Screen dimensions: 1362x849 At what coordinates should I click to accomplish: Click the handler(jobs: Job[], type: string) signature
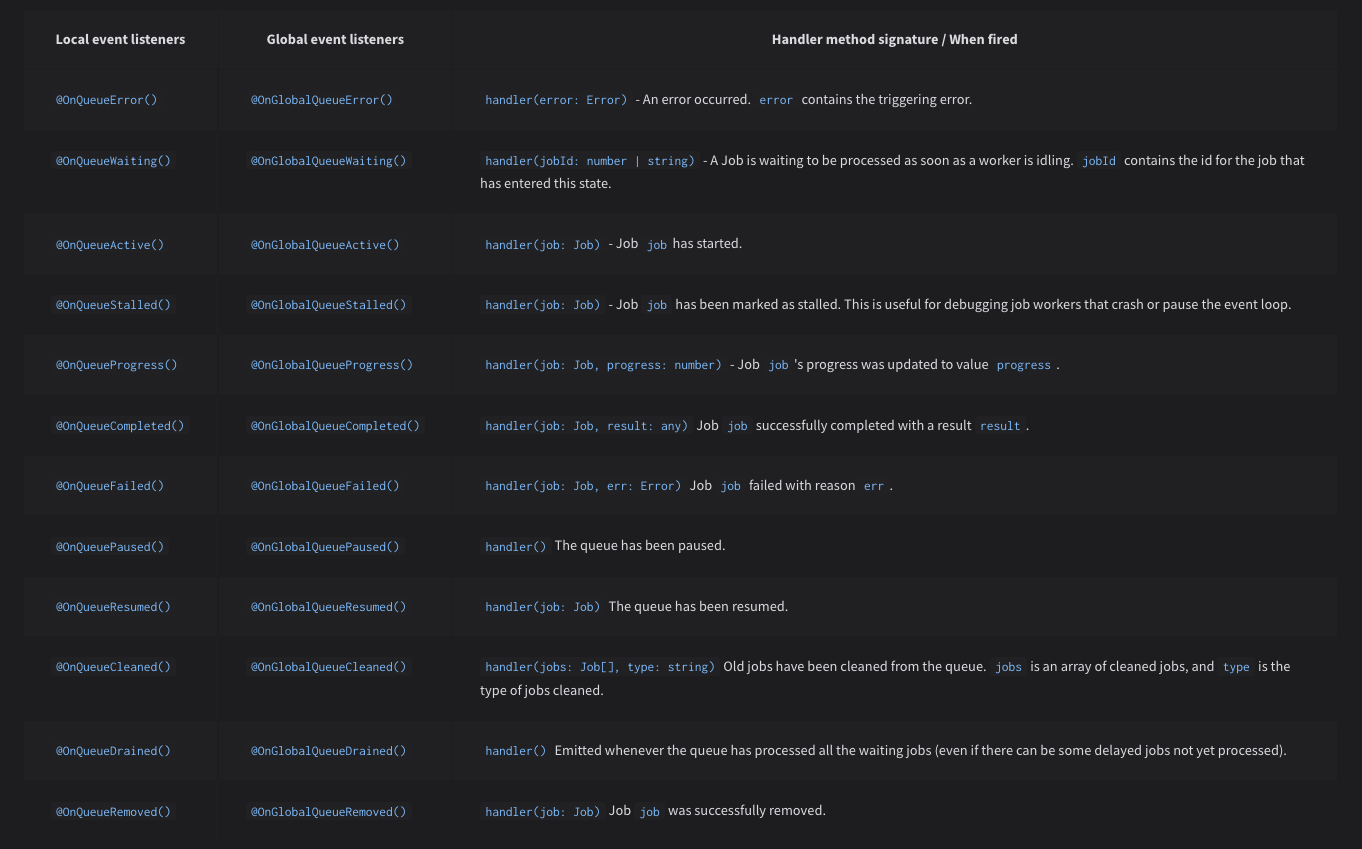[600, 667]
